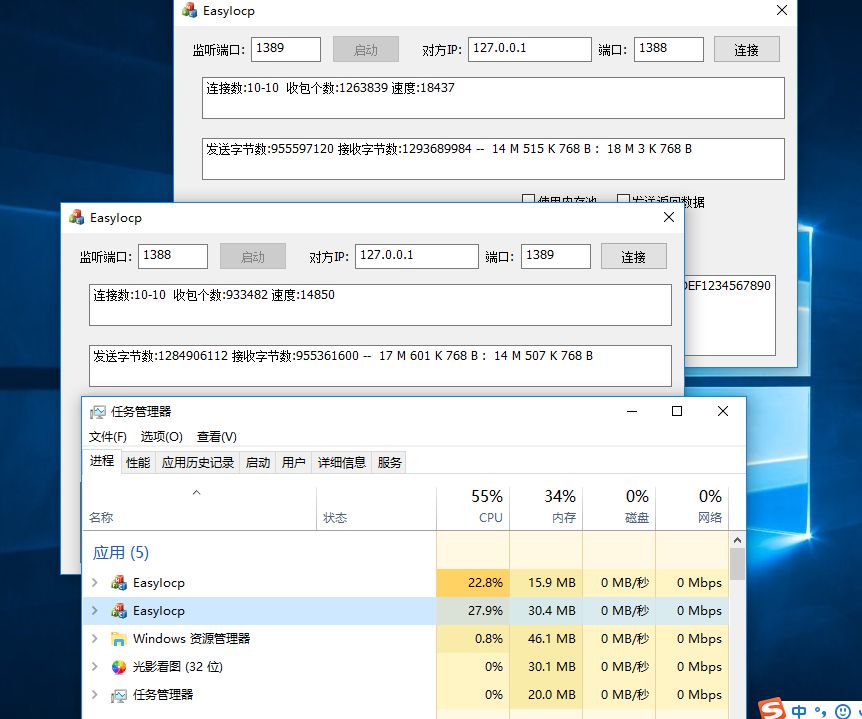
Task: Open the 选项(O) menu
Action: (161, 437)
